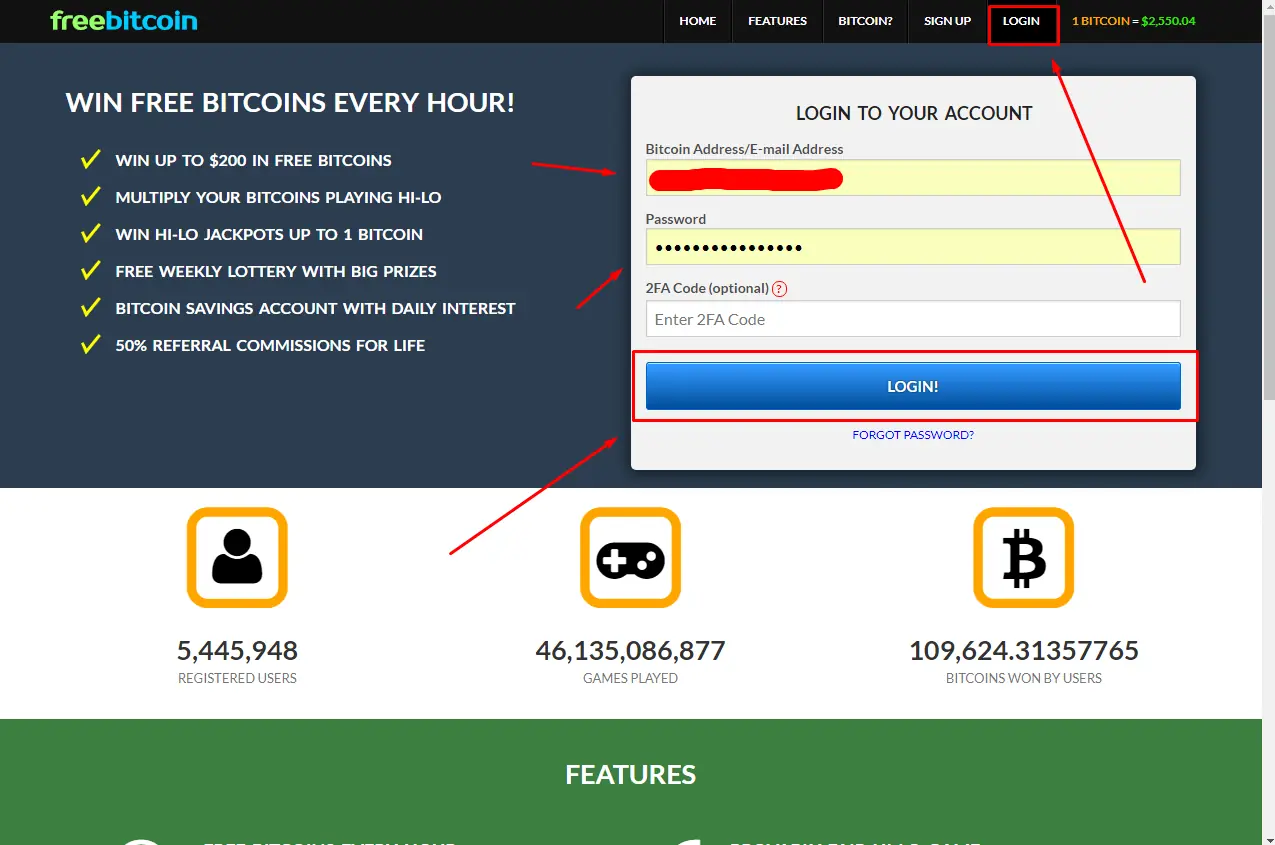Click the registered users person icon

pyautogui.click(x=237, y=557)
